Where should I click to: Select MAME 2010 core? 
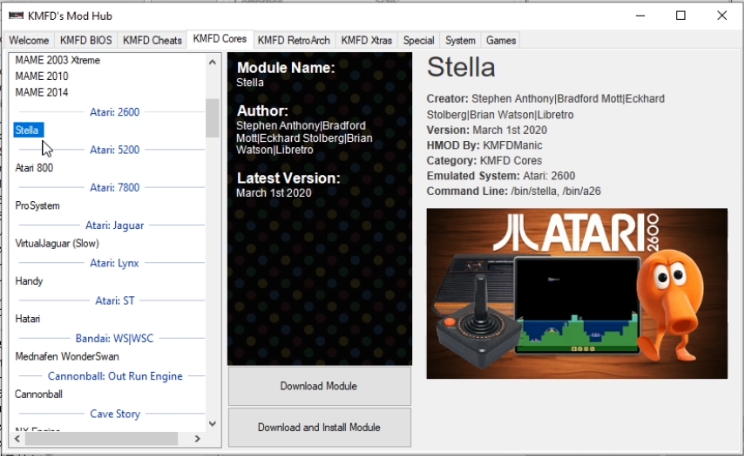(42, 76)
